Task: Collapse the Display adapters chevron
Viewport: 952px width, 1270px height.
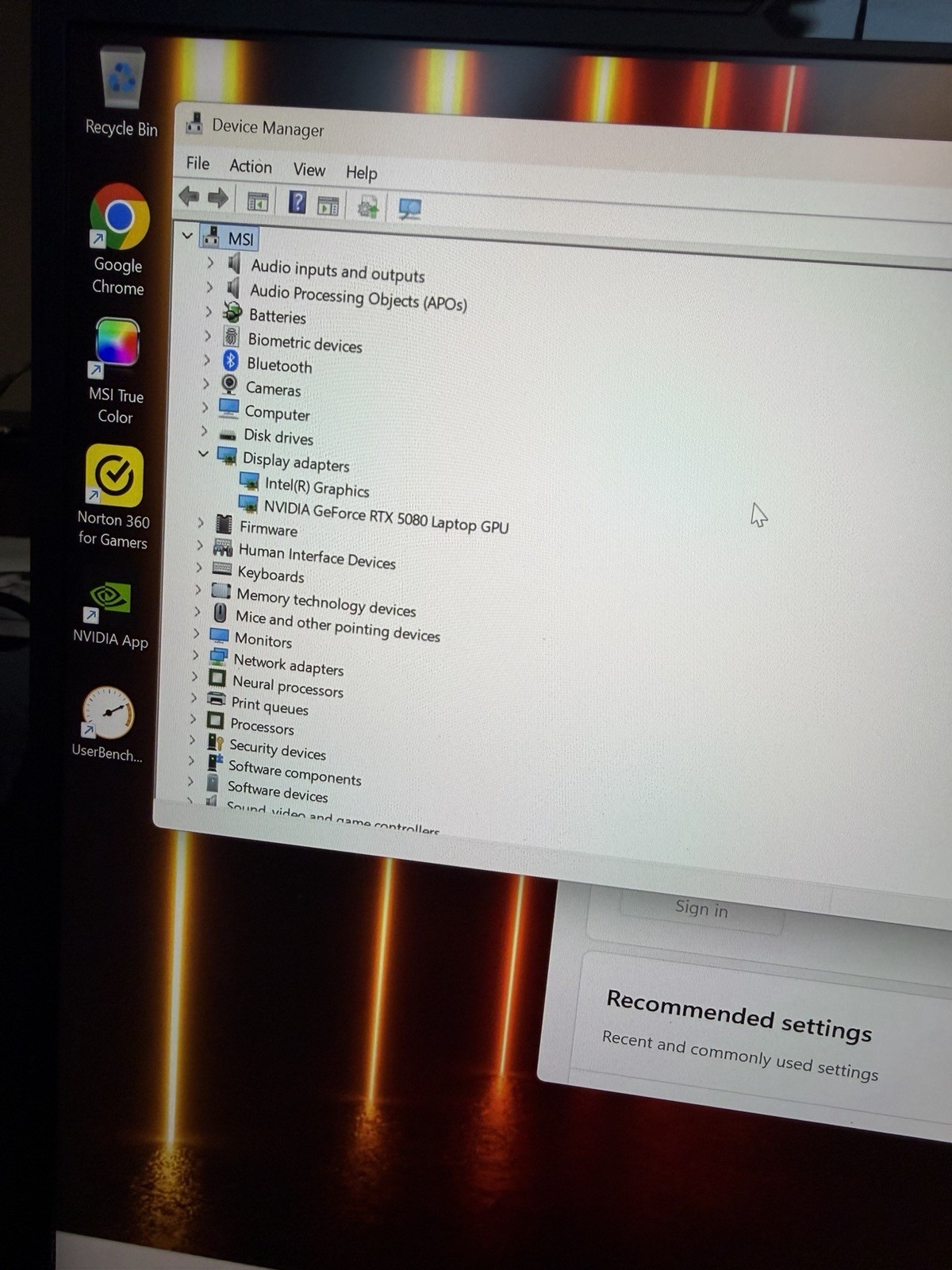Action: 203,454
